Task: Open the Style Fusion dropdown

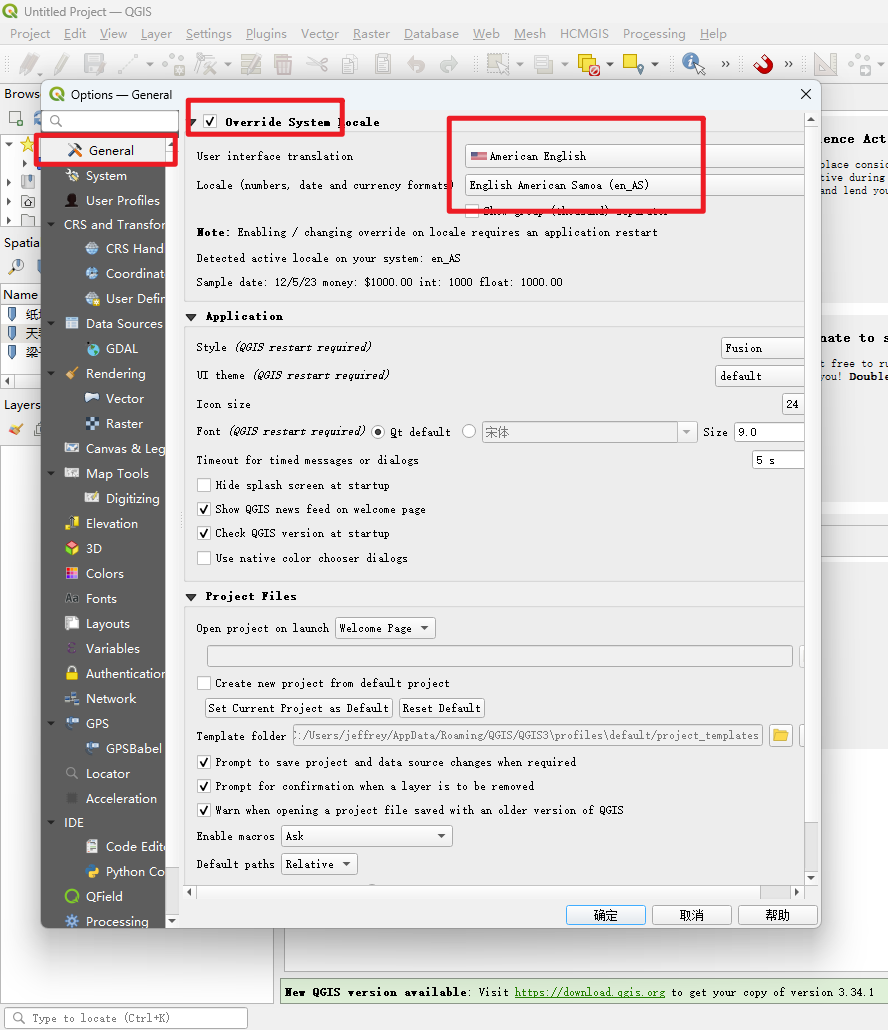Action: (x=763, y=348)
